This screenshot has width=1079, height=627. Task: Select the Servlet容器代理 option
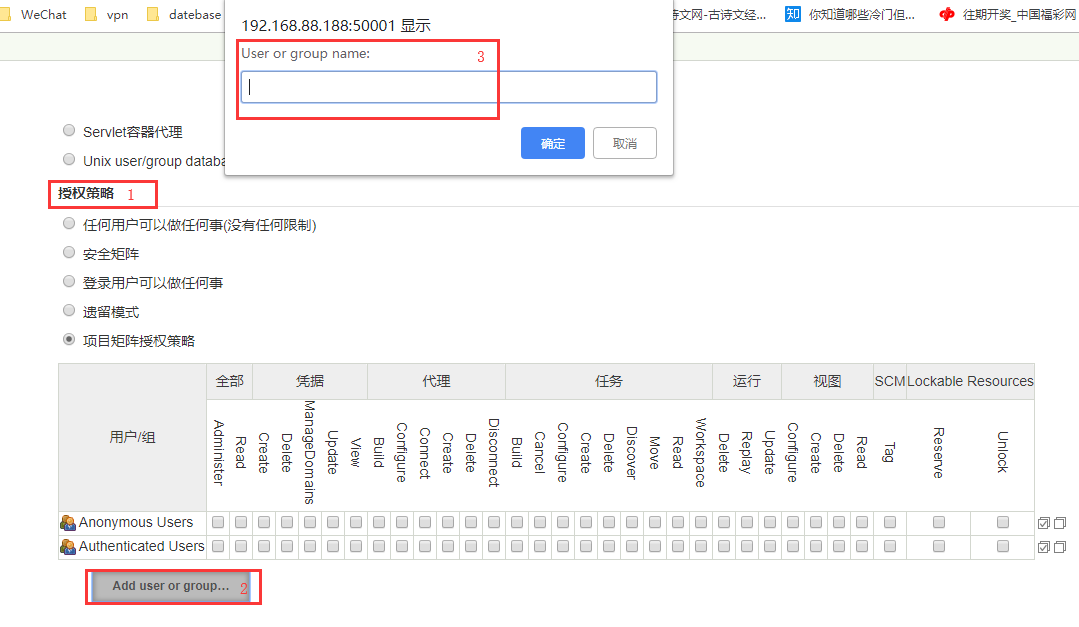[68, 129]
